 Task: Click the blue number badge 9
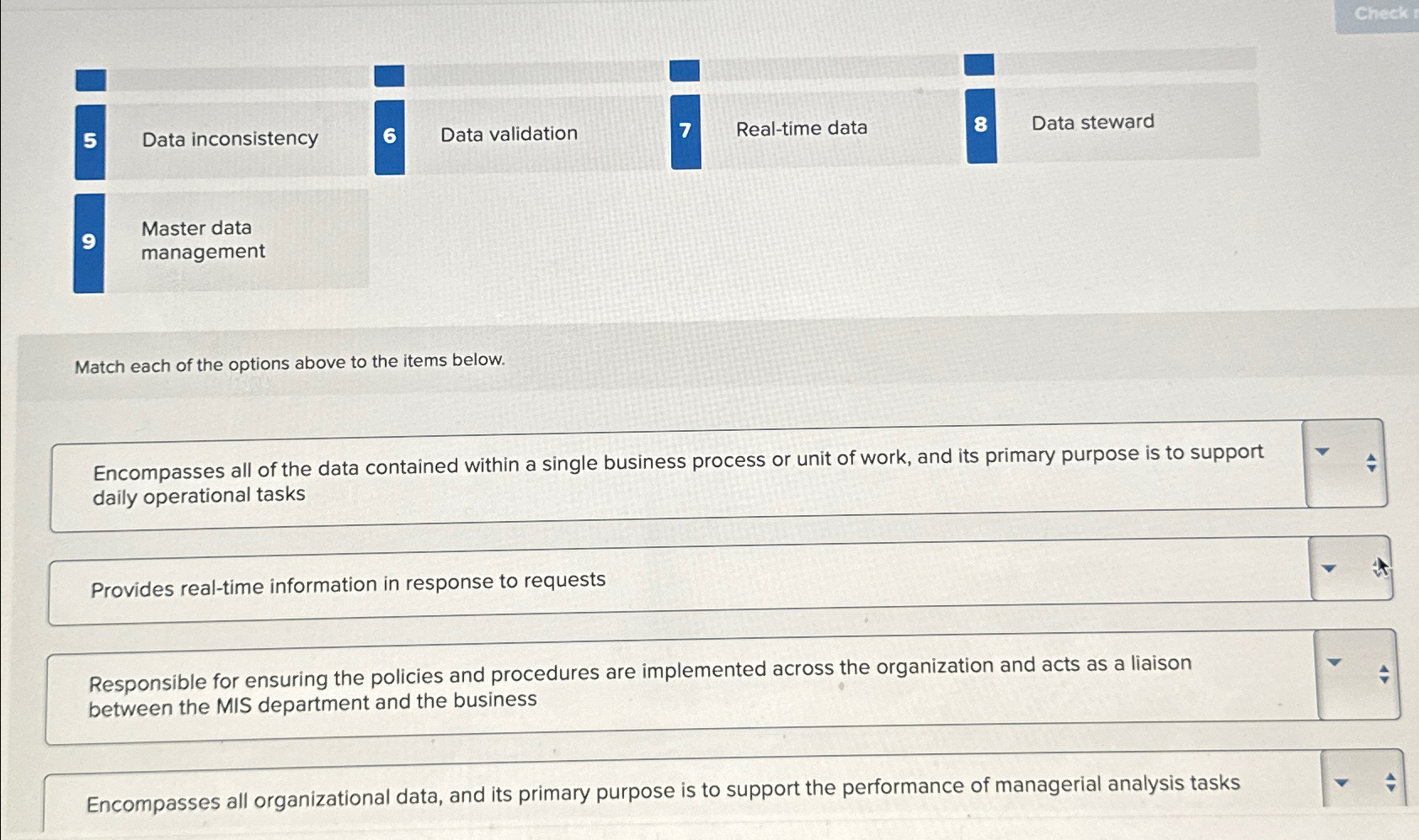pyautogui.click(x=90, y=242)
